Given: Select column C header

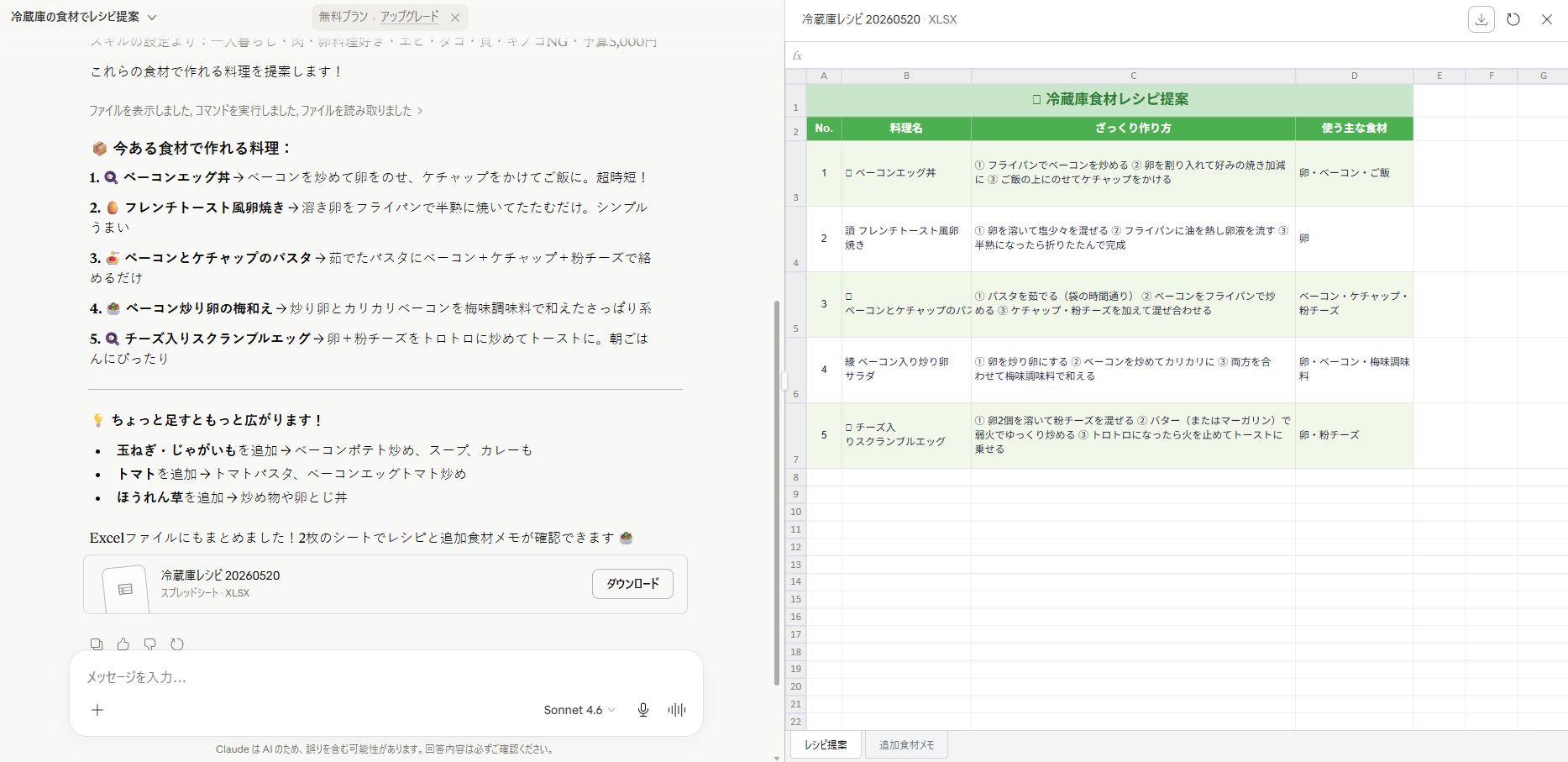Looking at the screenshot, I should coord(1133,76).
